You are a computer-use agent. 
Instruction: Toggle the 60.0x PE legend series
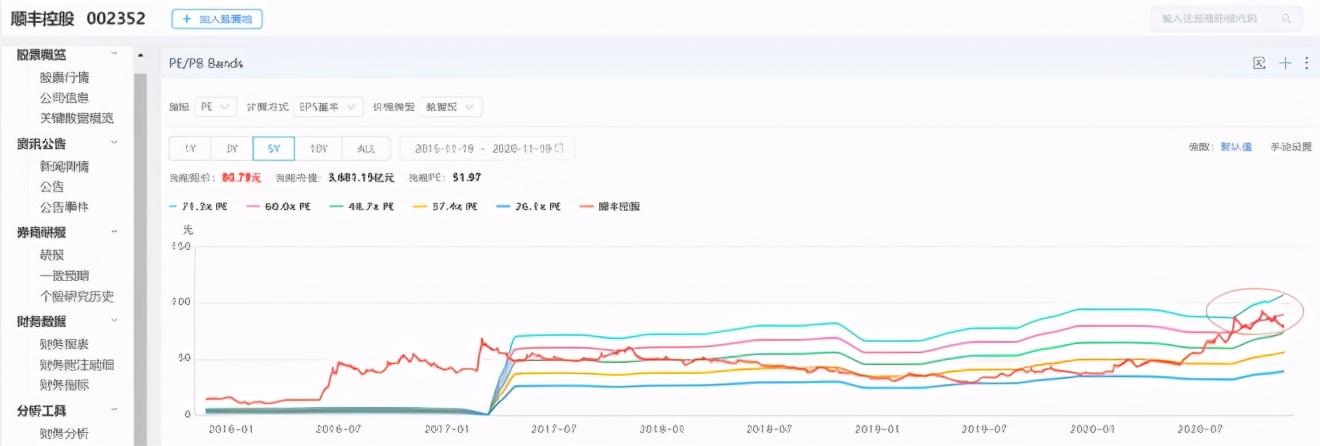coord(281,206)
